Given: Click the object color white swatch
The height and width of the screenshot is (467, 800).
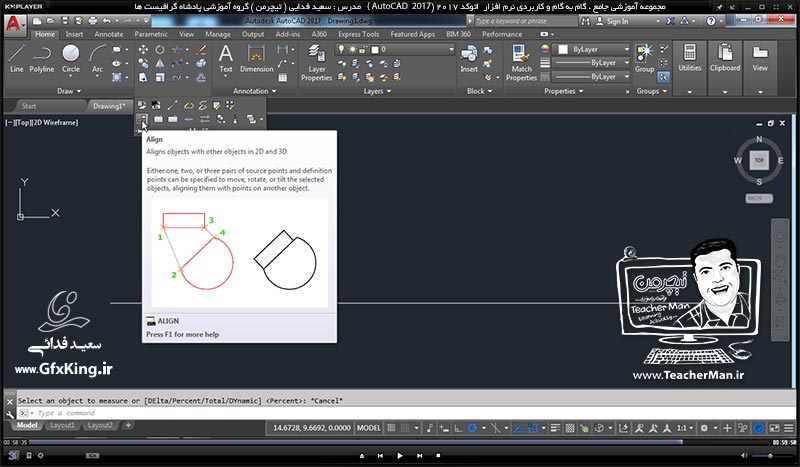Looking at the screenshot, I should pyautogui.click(x=563, y=50).
